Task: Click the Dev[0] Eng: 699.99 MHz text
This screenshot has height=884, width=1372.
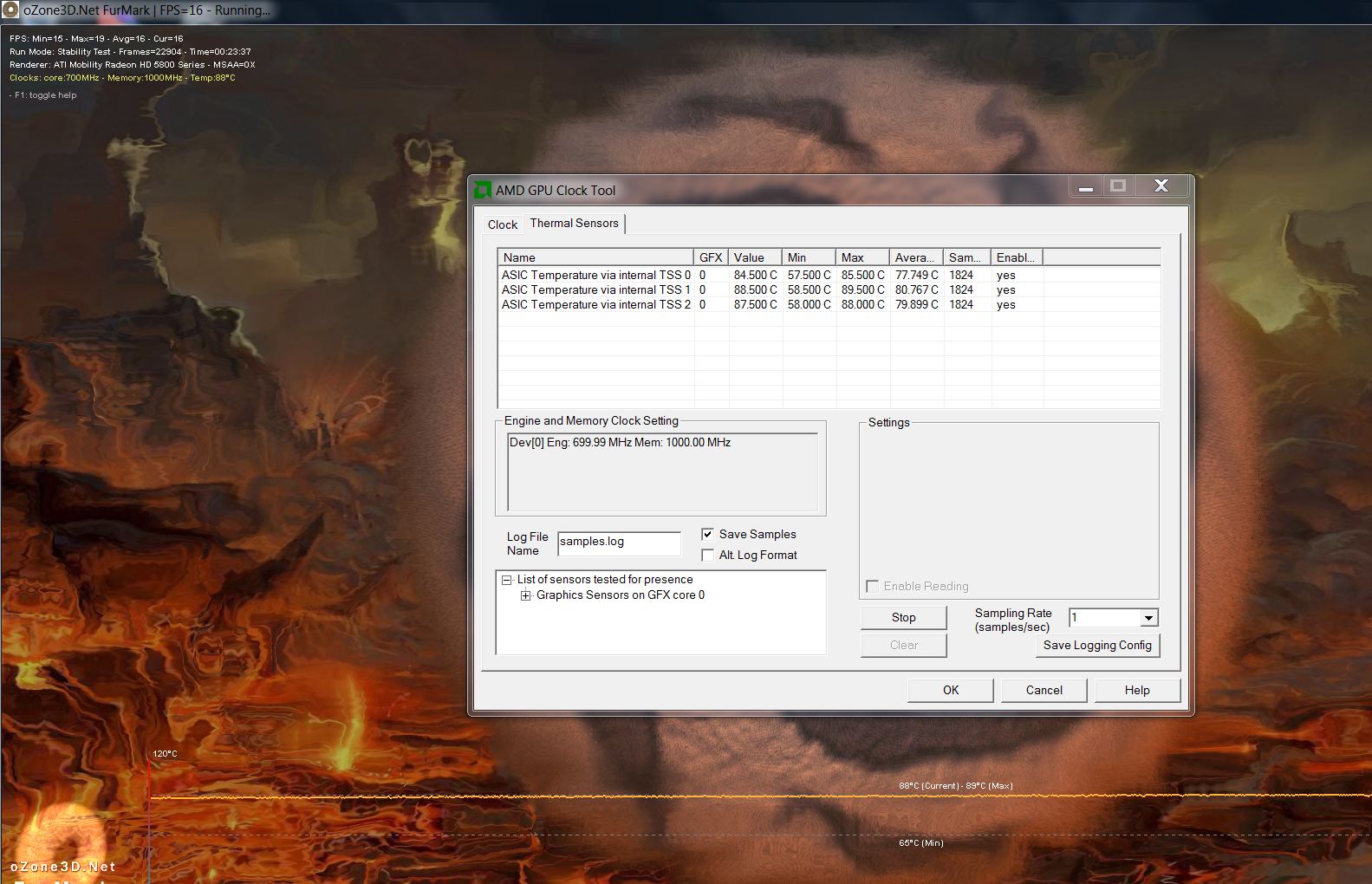Action: coord(621,442)
